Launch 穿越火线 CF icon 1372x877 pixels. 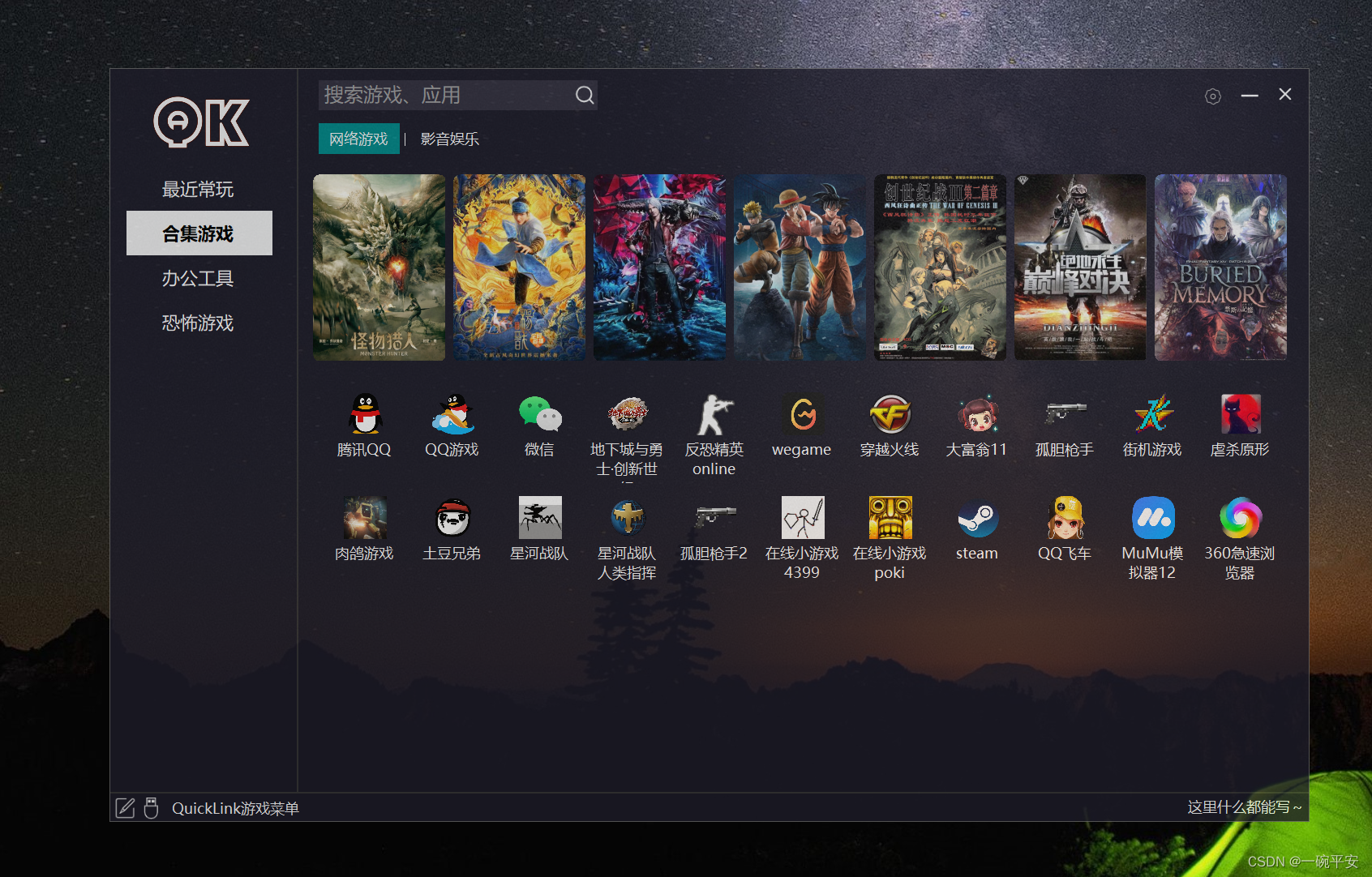[890, 414]
